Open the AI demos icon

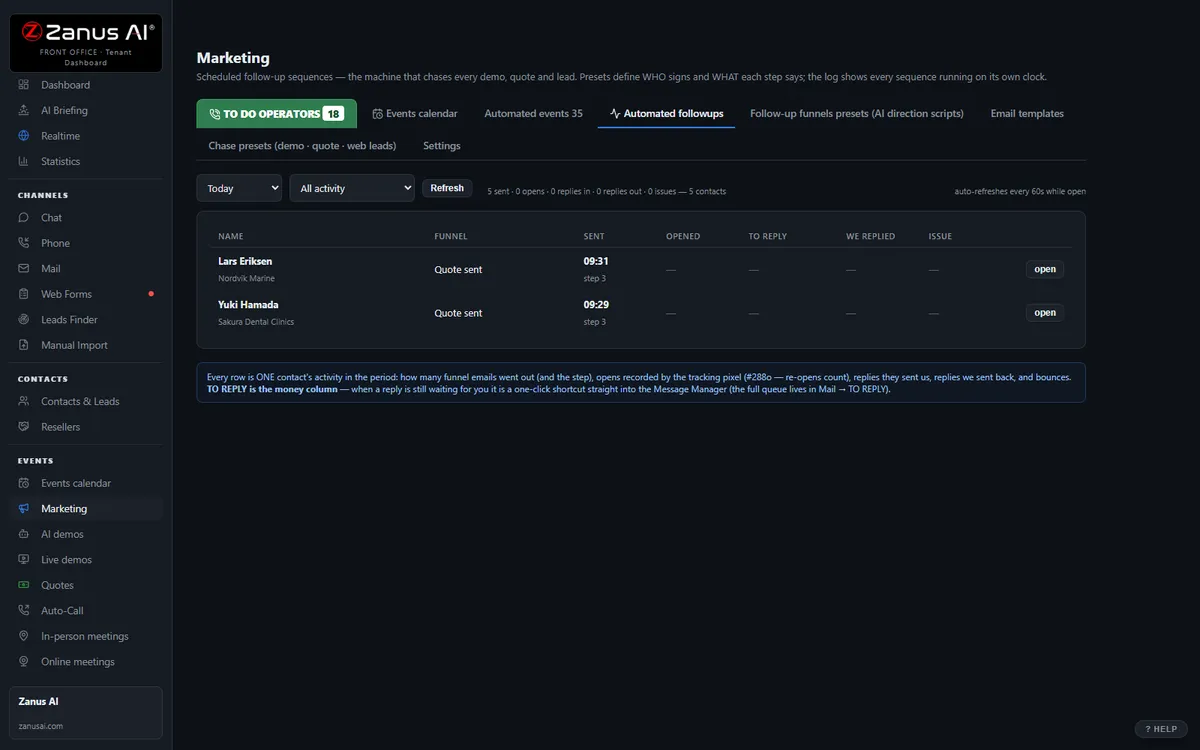click(24, 534)
